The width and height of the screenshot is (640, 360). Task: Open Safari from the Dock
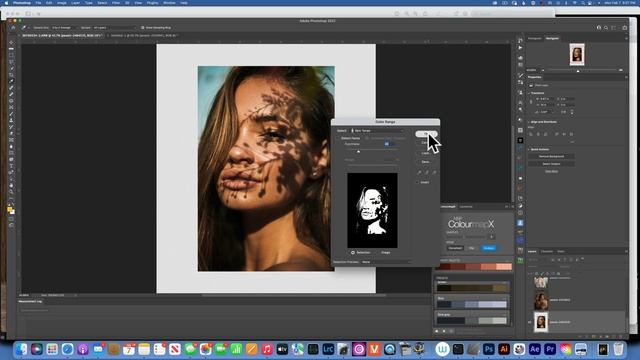click(x=67, y=349)
